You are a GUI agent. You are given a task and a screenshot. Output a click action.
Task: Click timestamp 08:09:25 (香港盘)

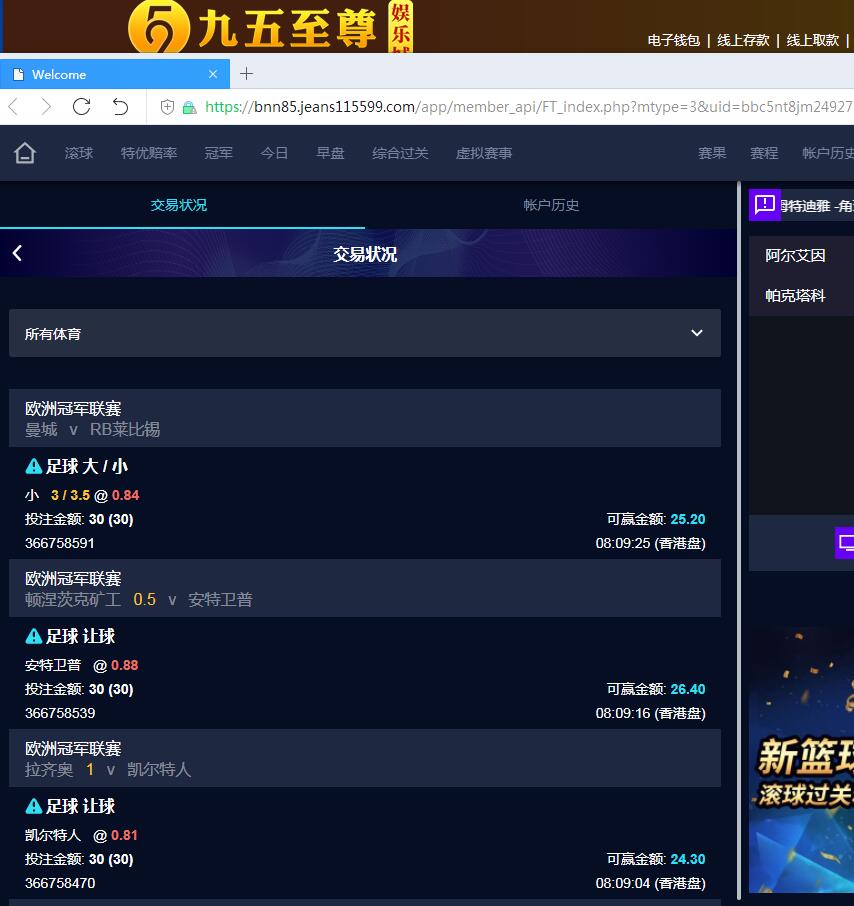click(x=651, y=543)
